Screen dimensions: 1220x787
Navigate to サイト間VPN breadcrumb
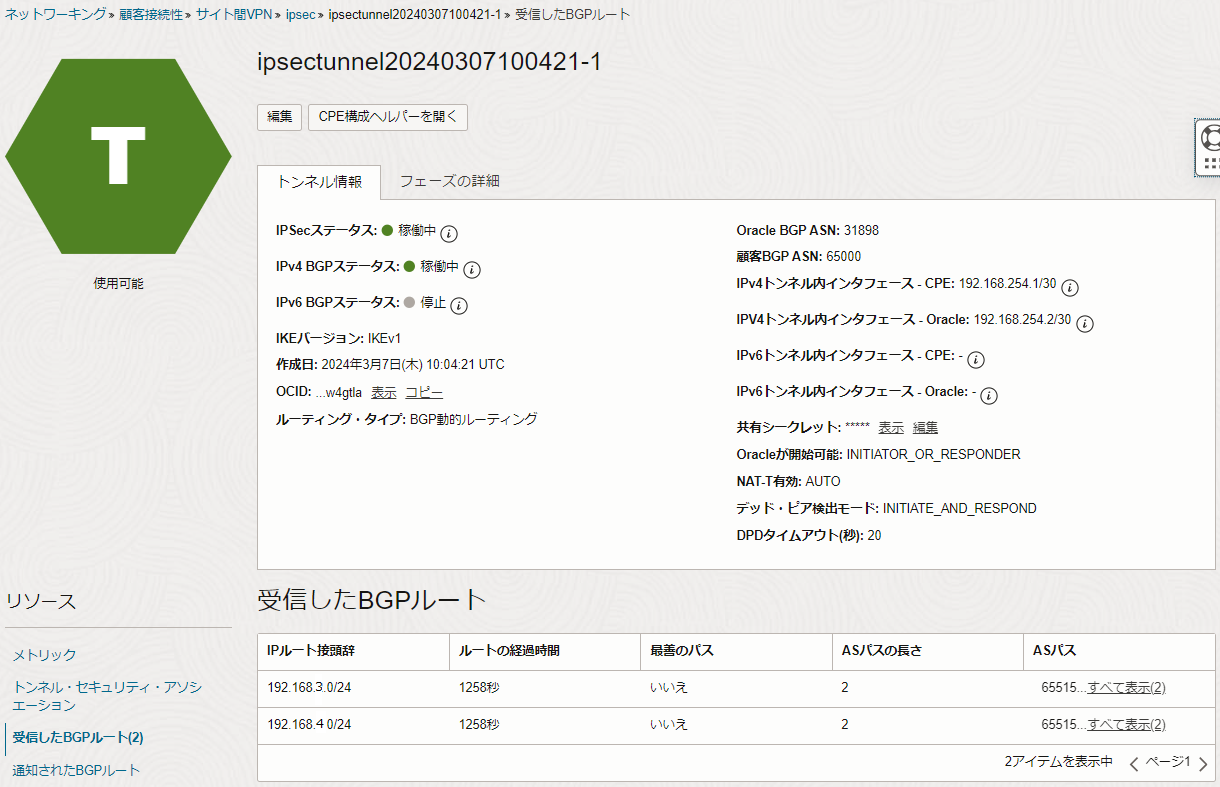[233, 15]
